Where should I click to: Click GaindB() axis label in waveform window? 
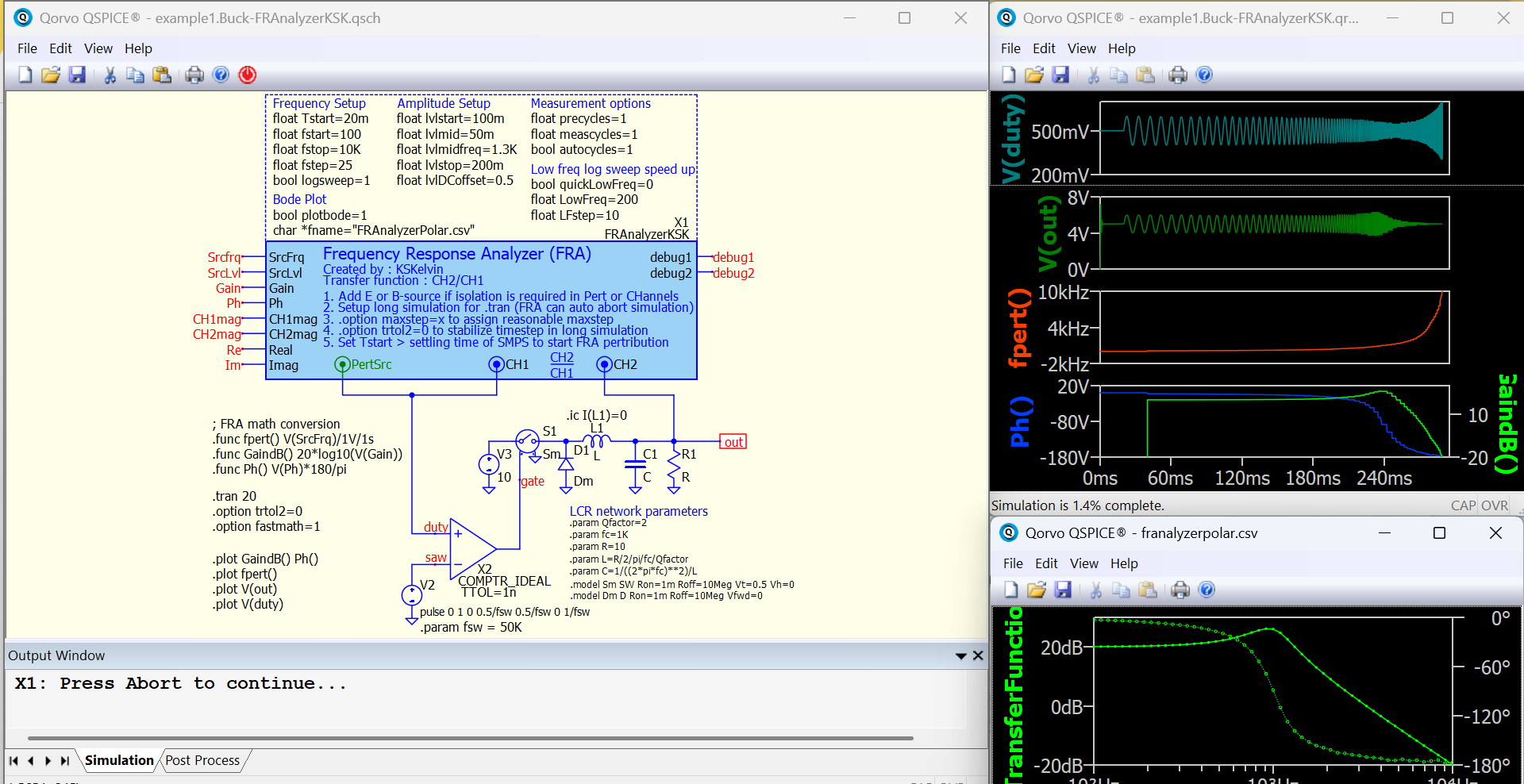(x=1507, y=424)
